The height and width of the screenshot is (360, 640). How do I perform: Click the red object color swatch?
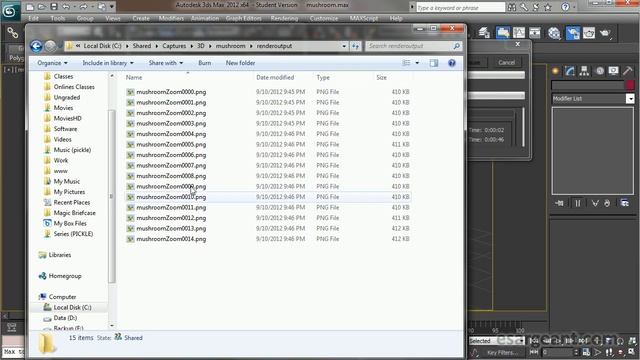point(630,84)
